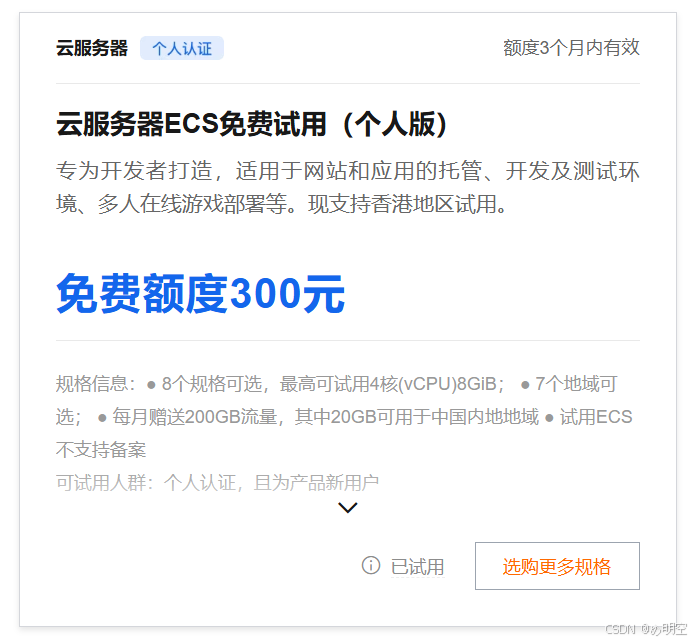Click the 免费额度300元 headline
696x643 pixels.
tap(201, 293)
